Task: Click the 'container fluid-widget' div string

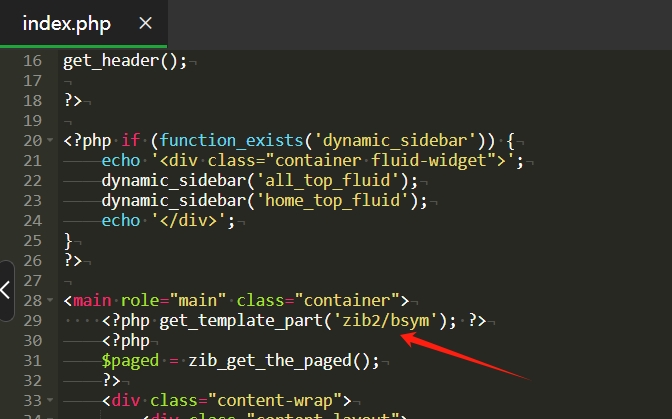Action: [x=330, y=161]
